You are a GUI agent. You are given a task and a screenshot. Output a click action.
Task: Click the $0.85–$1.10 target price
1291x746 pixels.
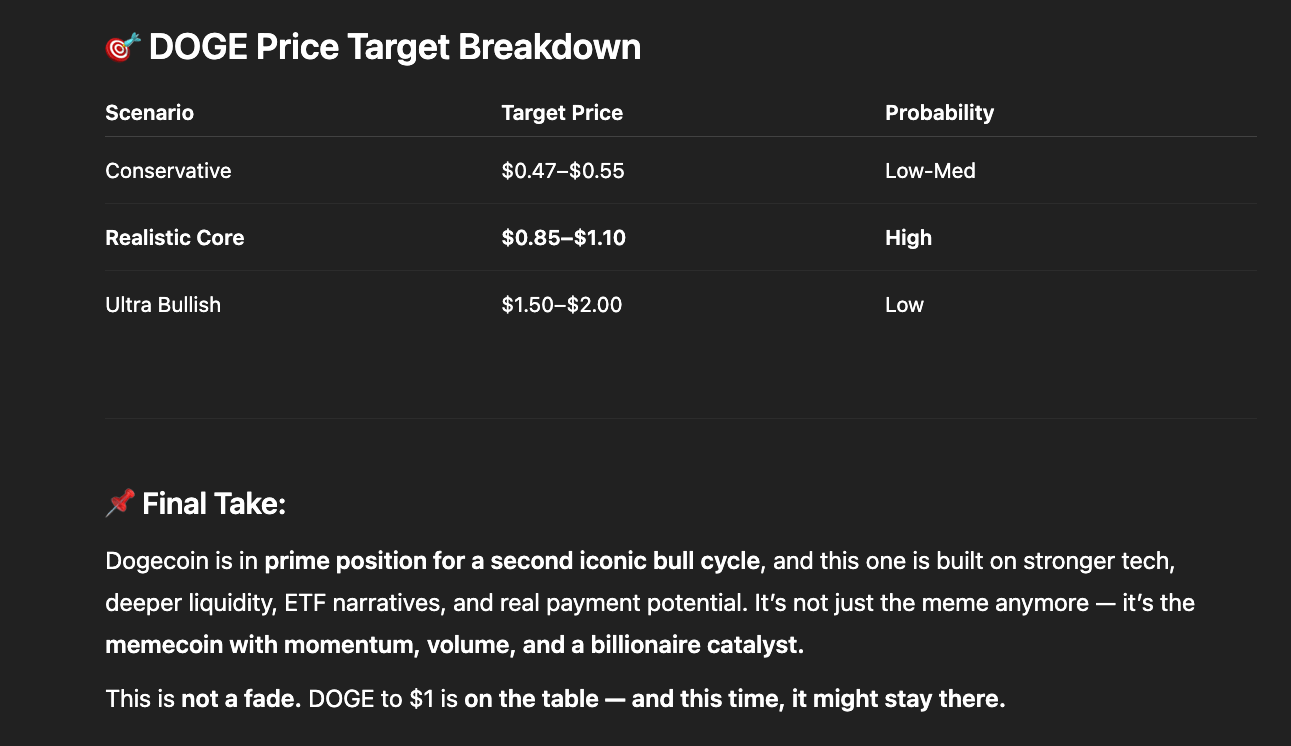pyautogui.click(x=563, y=238)
